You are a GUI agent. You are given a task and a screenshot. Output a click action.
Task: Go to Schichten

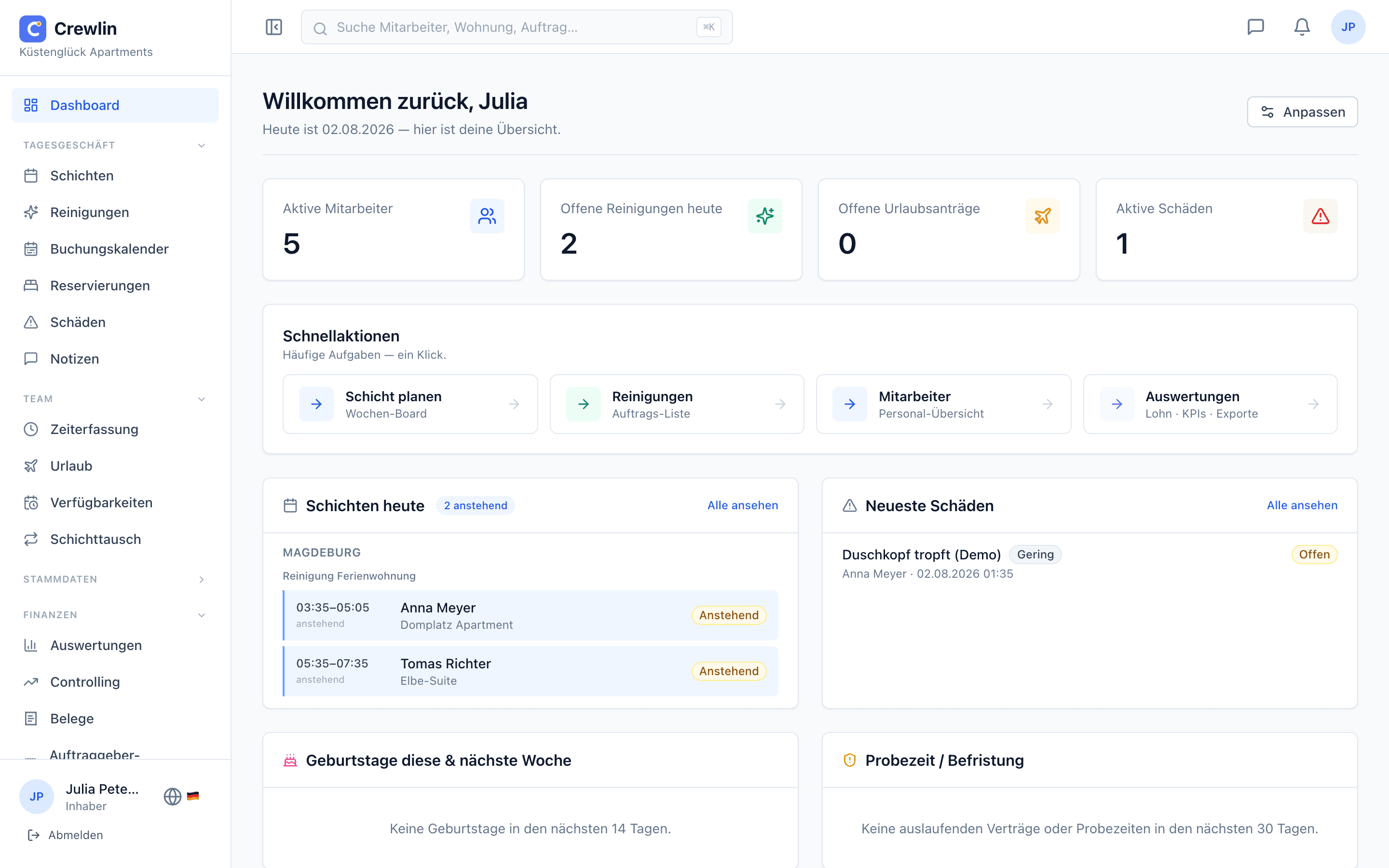pos(115,176)
